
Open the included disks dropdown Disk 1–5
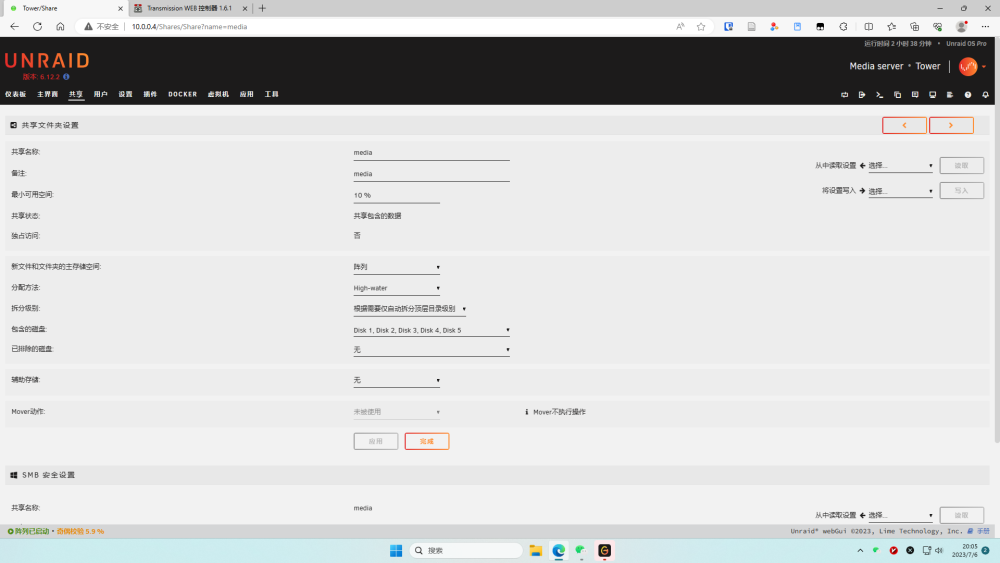(x=432, y=330)
